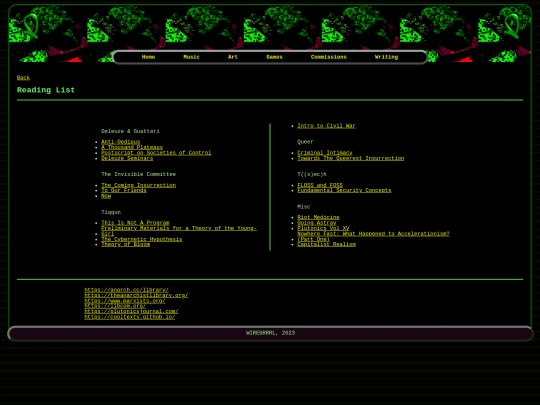Go to the Music page

tap(191, 57)
